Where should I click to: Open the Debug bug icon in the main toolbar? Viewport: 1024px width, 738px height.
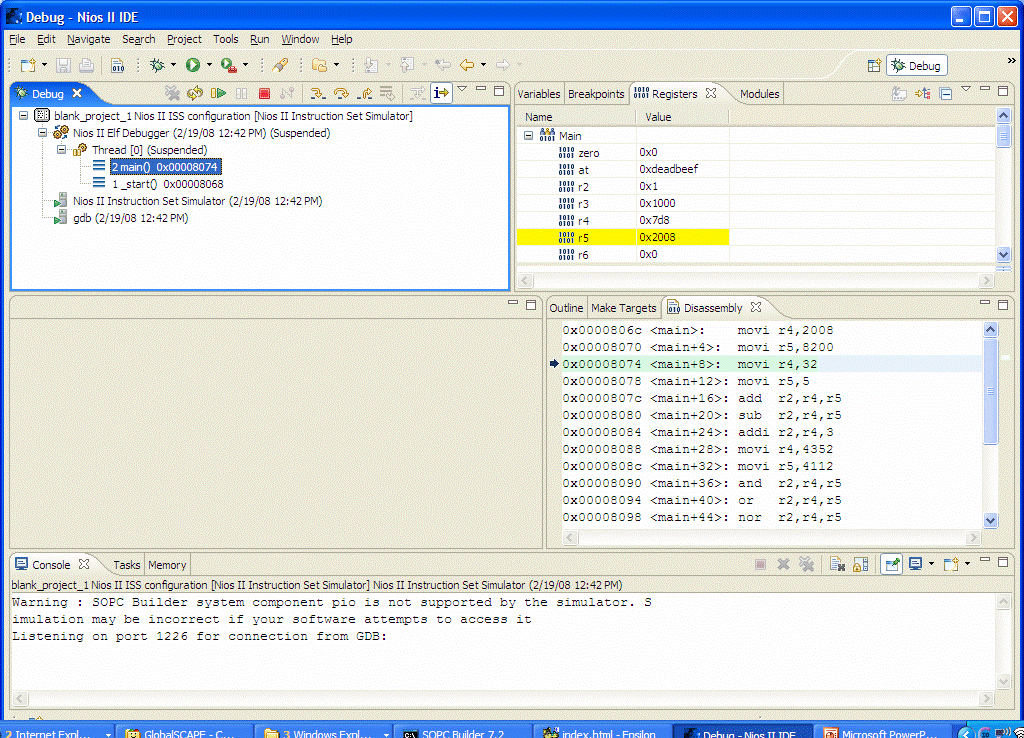[x=157, y=65]
